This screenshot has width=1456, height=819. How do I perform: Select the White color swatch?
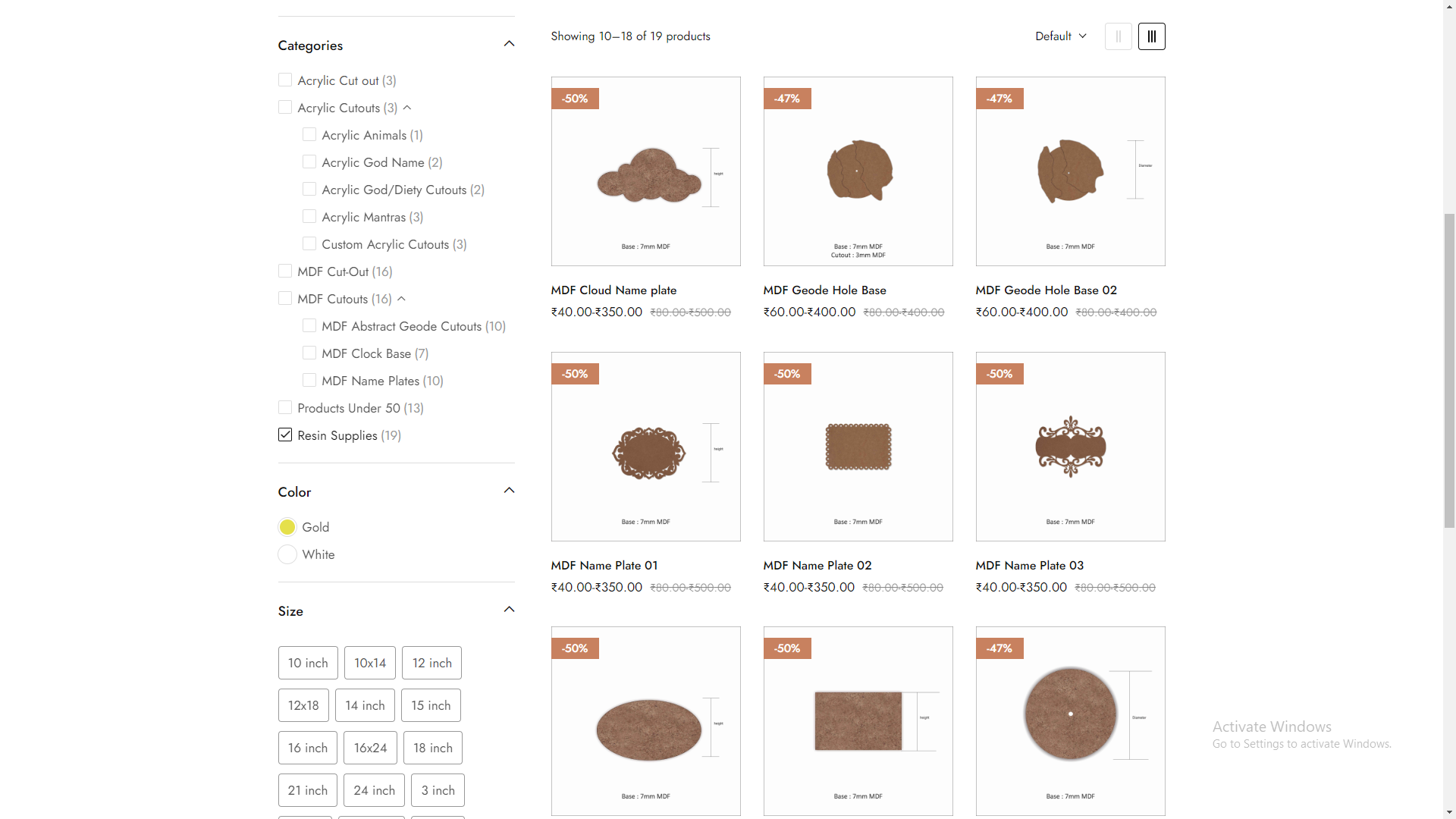click(x=287, y=554)
